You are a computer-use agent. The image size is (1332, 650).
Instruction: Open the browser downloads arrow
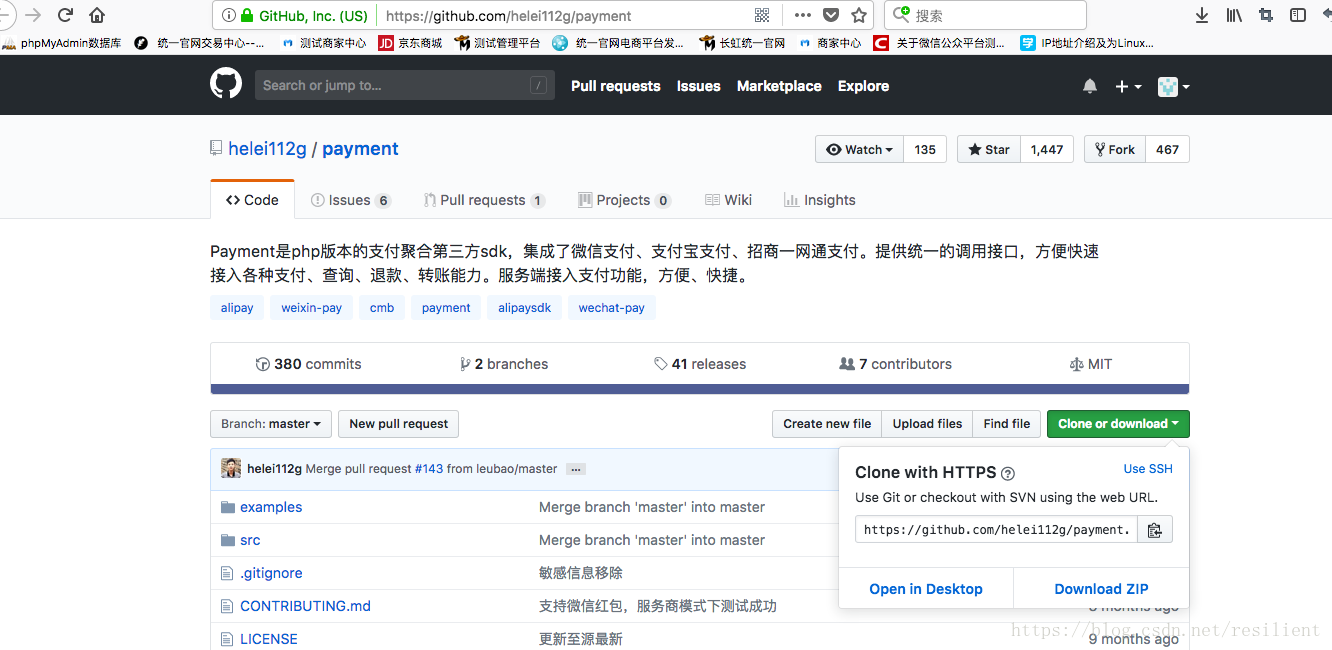1202,15
